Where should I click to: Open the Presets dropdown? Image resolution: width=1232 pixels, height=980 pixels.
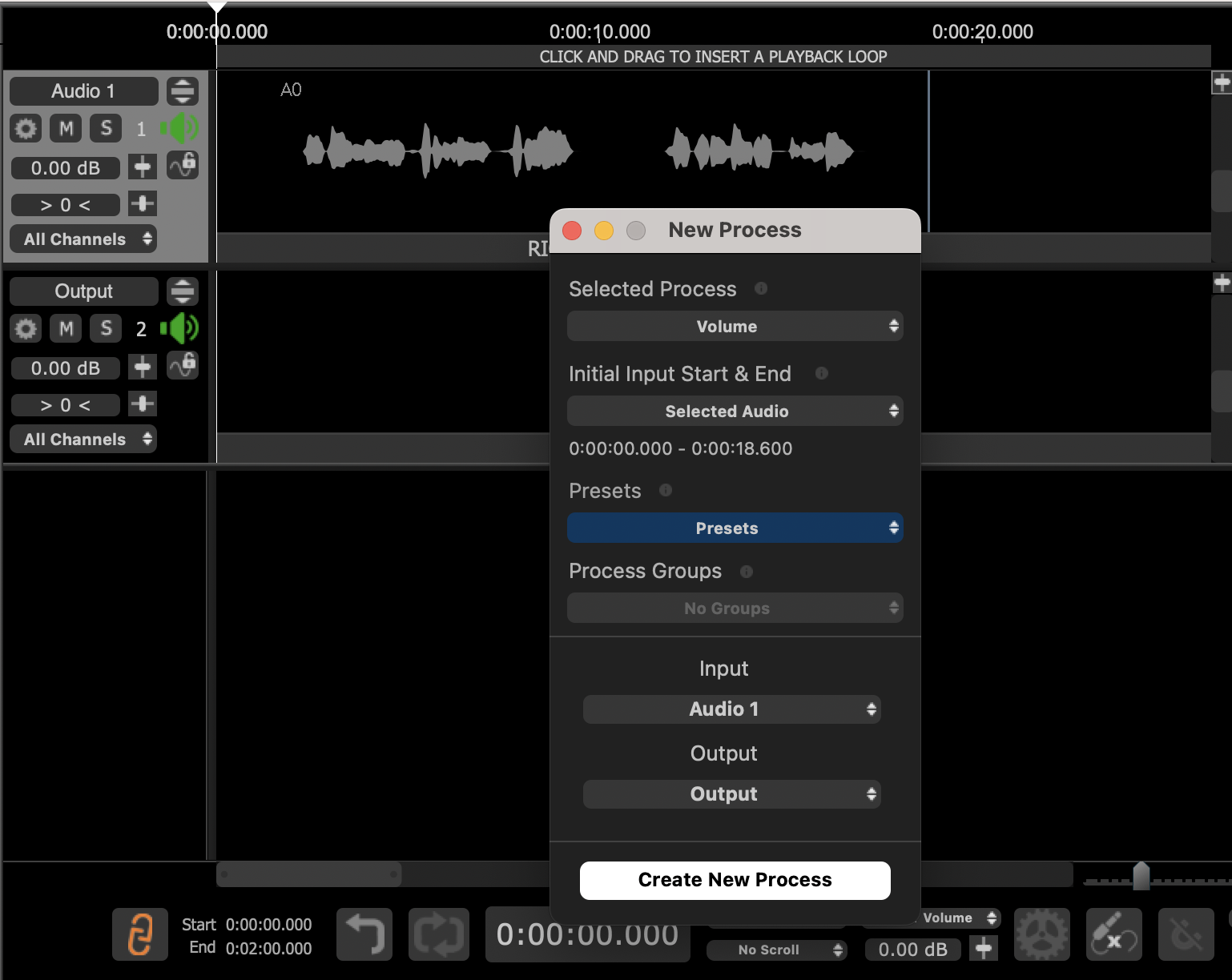735,528
